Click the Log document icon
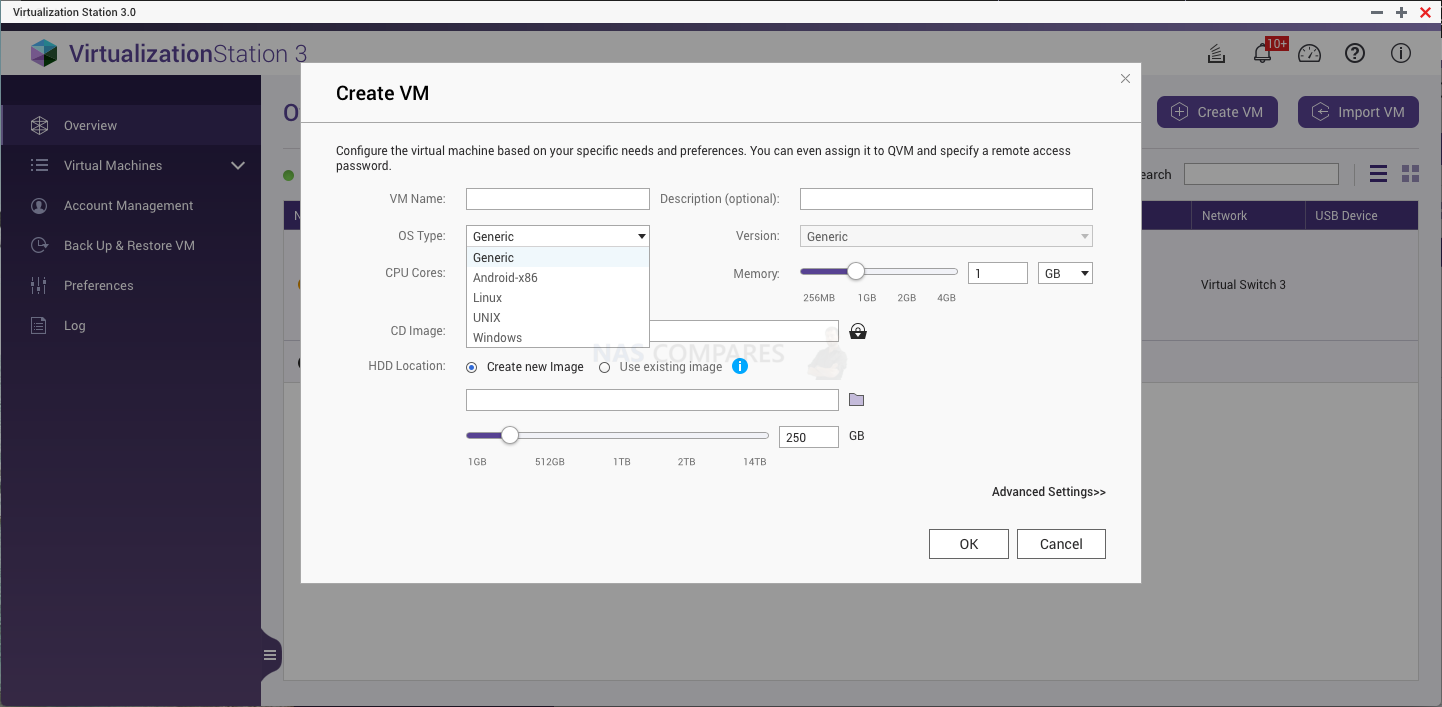Screen dimensions: 1442x707 pos(39,326)
